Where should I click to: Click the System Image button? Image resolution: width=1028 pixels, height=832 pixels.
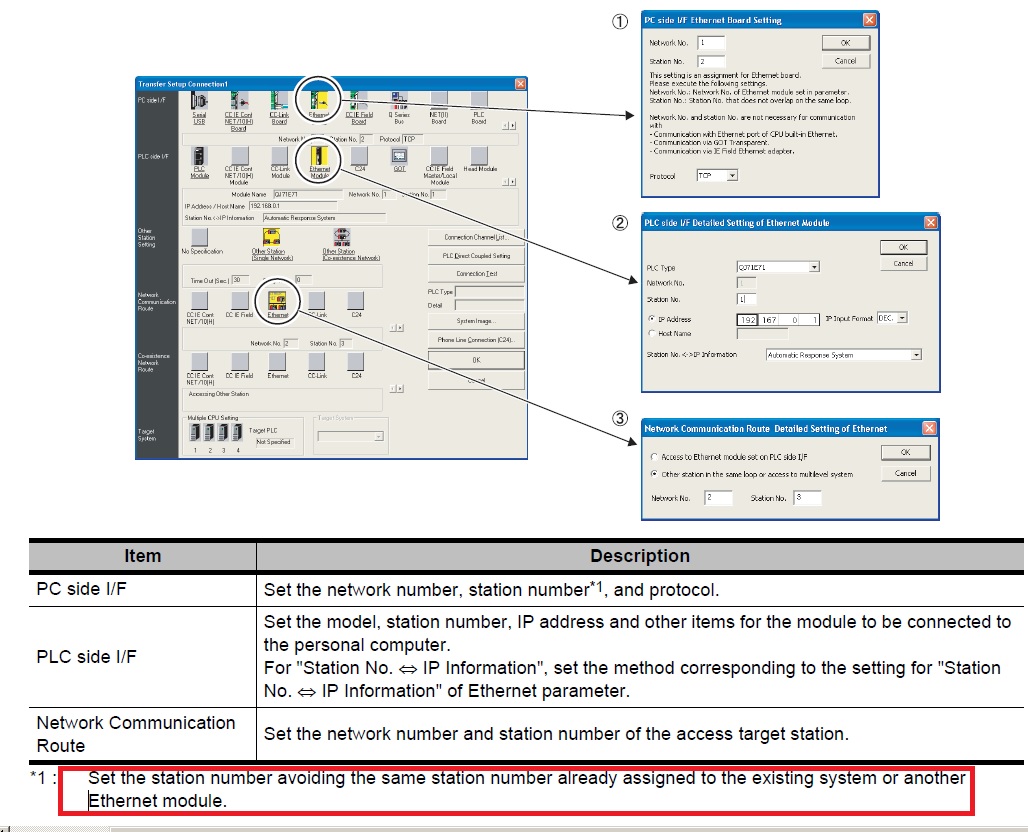tap(476, 321)
